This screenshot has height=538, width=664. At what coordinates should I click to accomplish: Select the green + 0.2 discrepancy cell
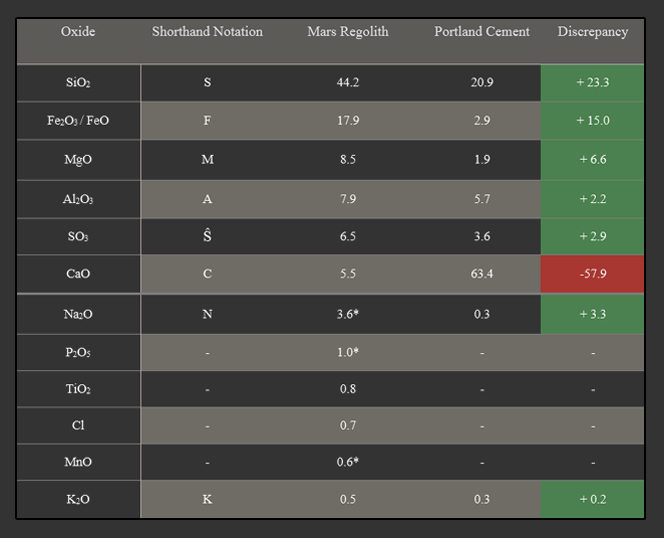[x=592, y=499]
